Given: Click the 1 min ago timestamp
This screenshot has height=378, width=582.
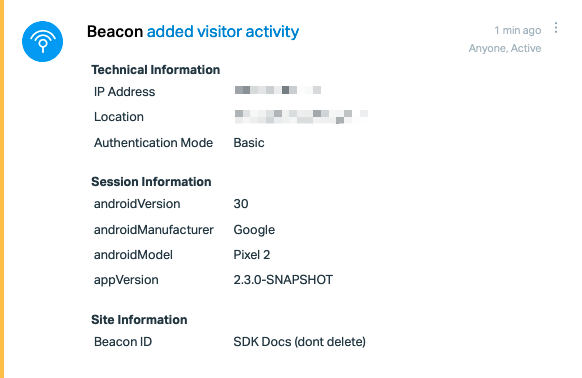Looking at the screenshot, I should [517, 30].
